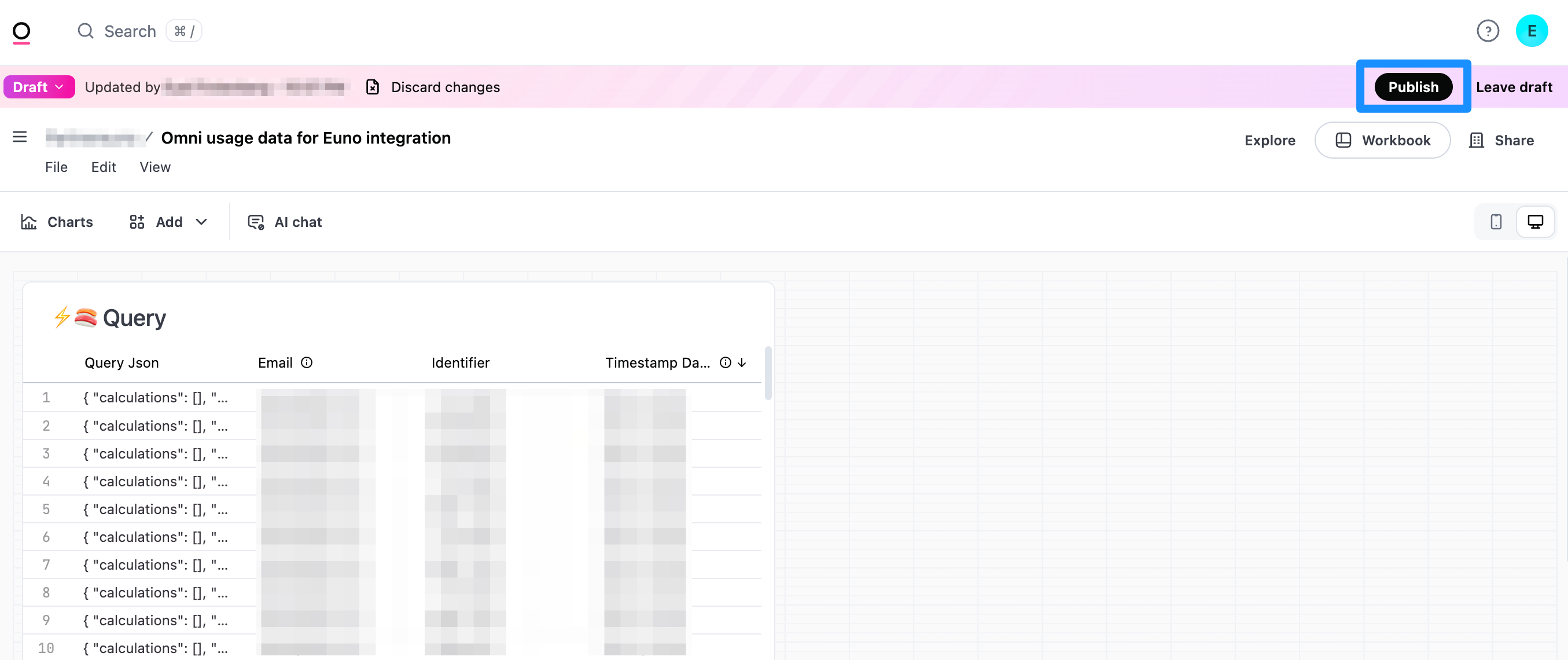Toggle Timestamp column sort arrow
Image resolution: width=1568 pixels, height=660 pixels.
click(742, 363)
